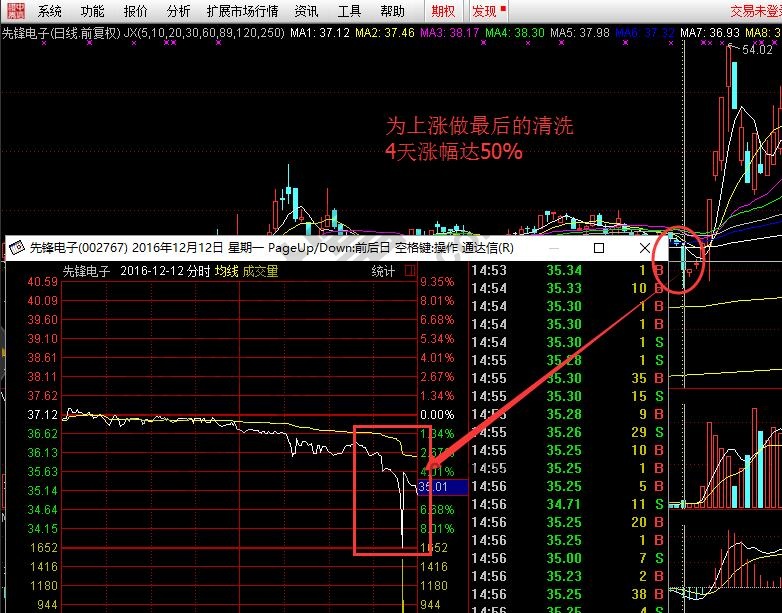Click the MA7: 36.93 indicator value
Viewport: 782px width, 613px height.
click(710, 33)
